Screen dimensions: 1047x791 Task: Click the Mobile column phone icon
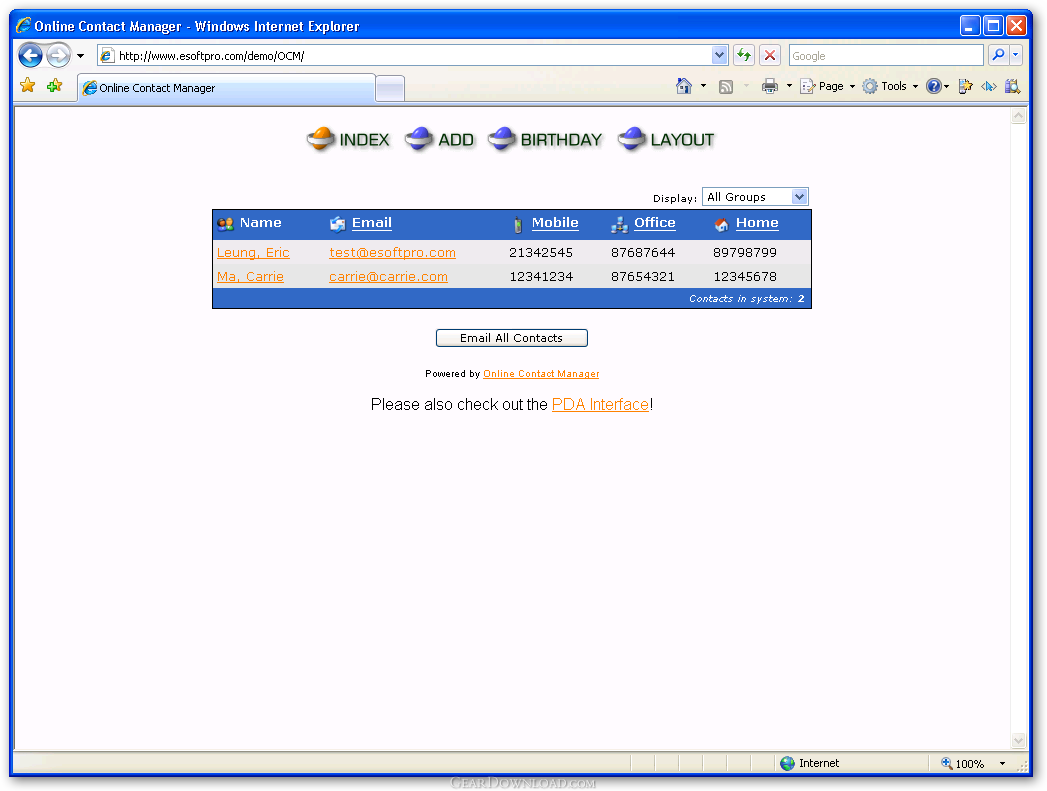(517, 225)
